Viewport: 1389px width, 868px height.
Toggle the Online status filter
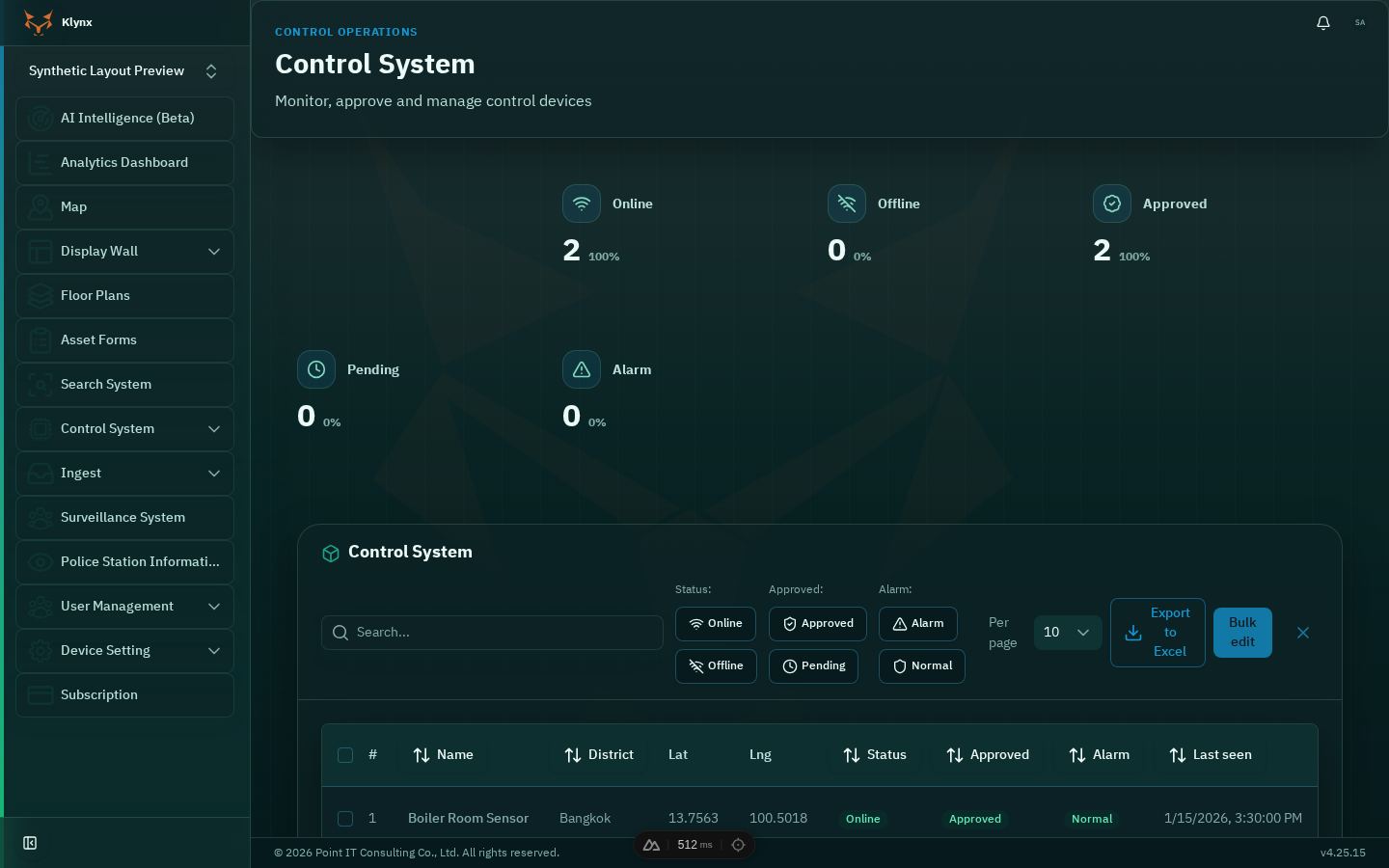tap(716, 624)
